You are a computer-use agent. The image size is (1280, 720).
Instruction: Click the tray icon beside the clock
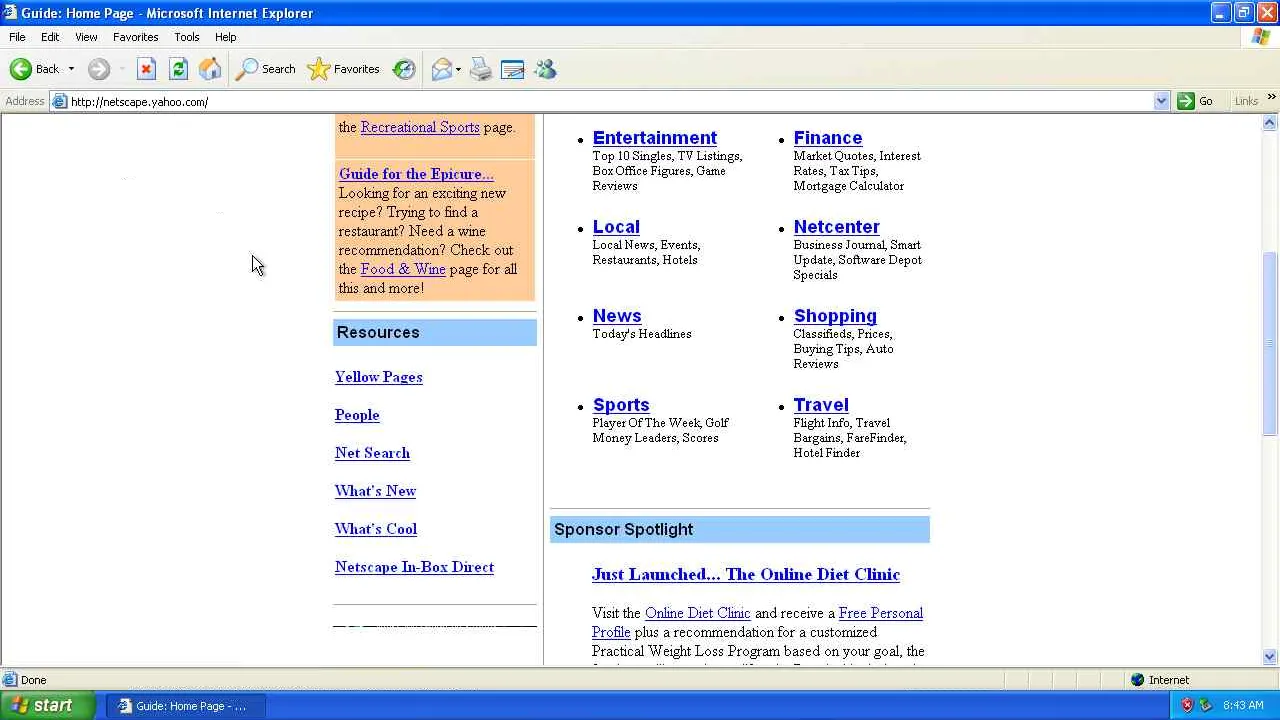pos(1205,705)
